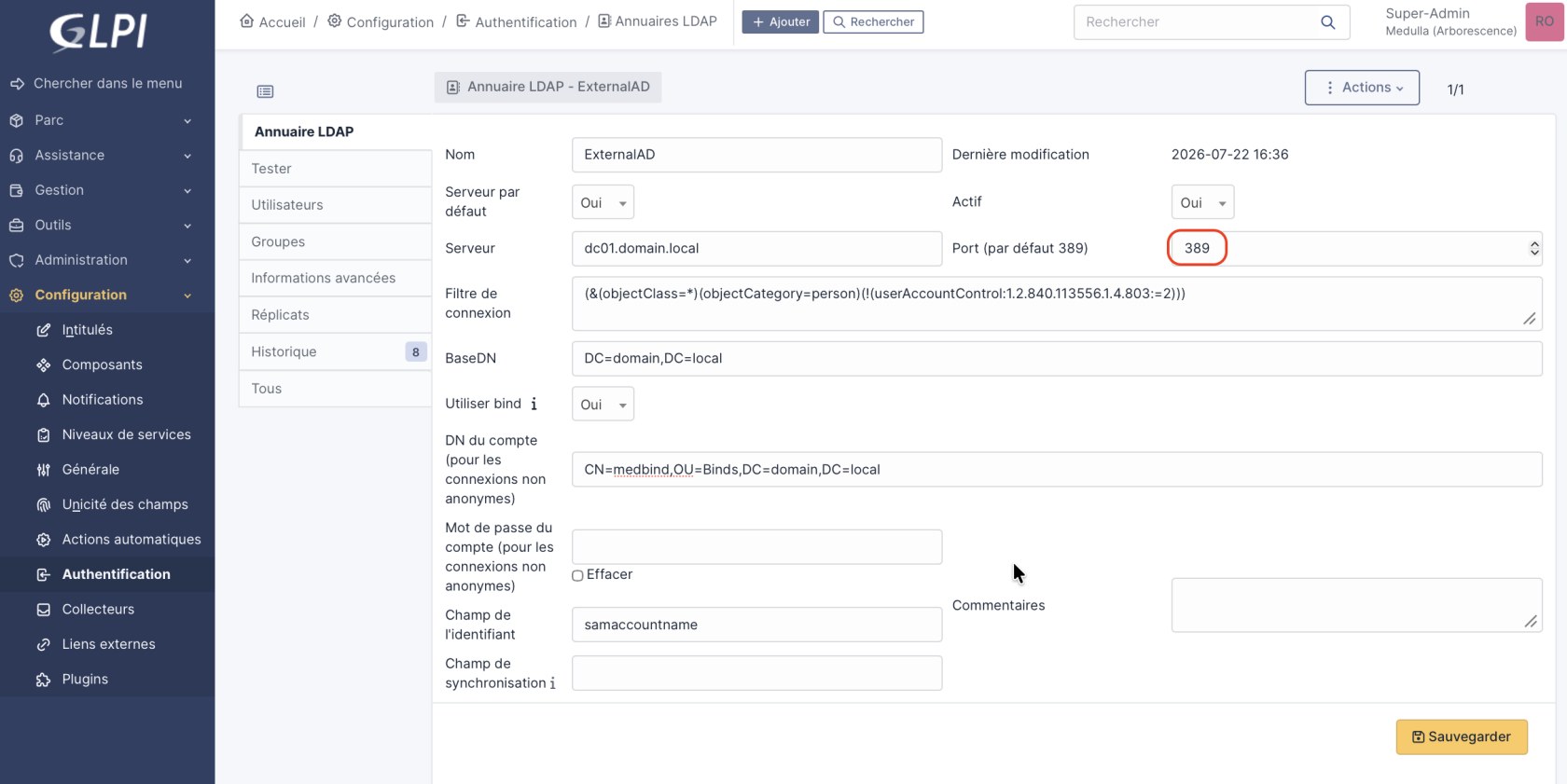This screenshot has width=1567, height=784.
Task: Expand the Parc menu
Action: (x=187, y=121)
